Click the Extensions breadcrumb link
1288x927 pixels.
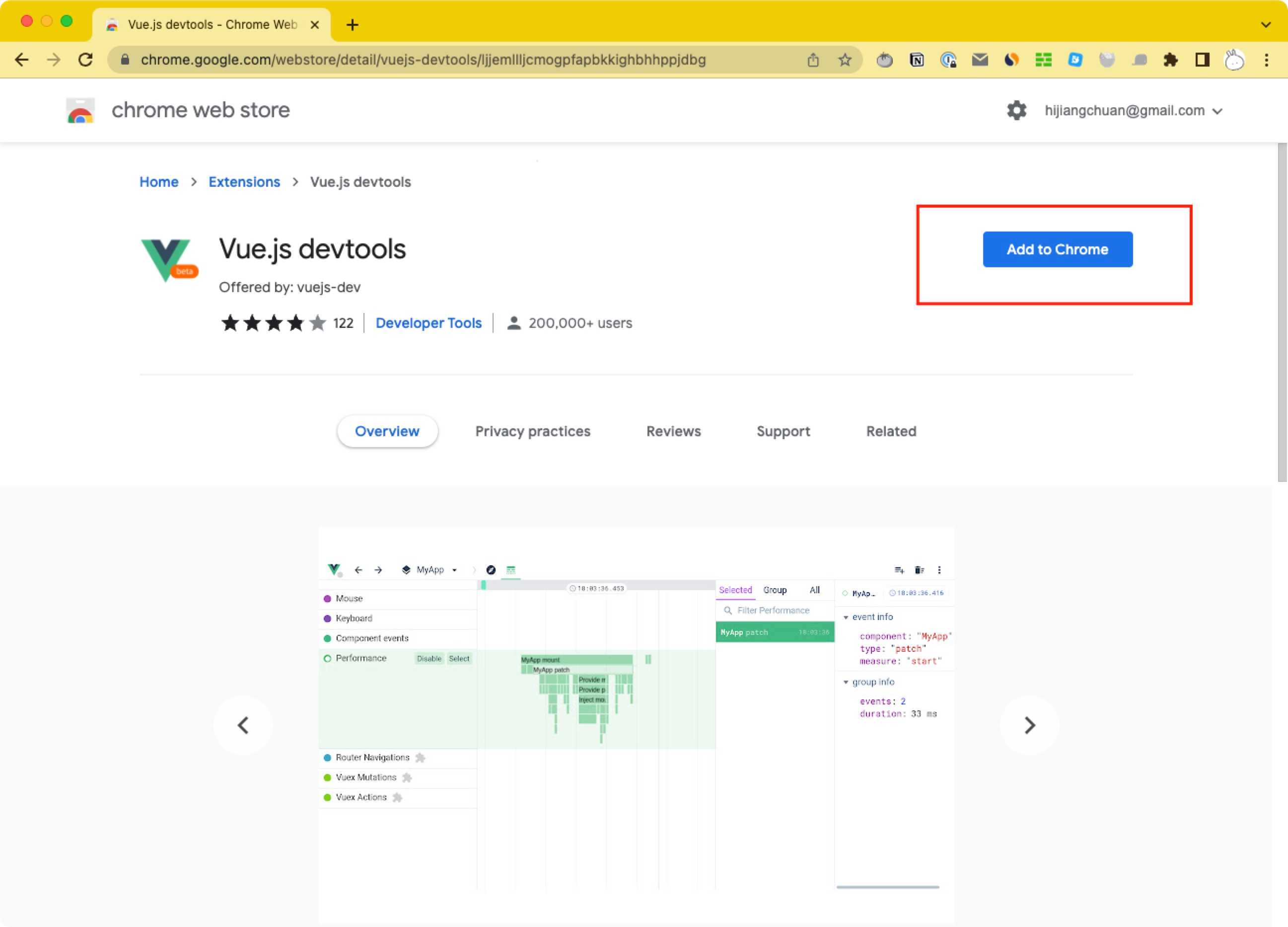tap(244, 182)
